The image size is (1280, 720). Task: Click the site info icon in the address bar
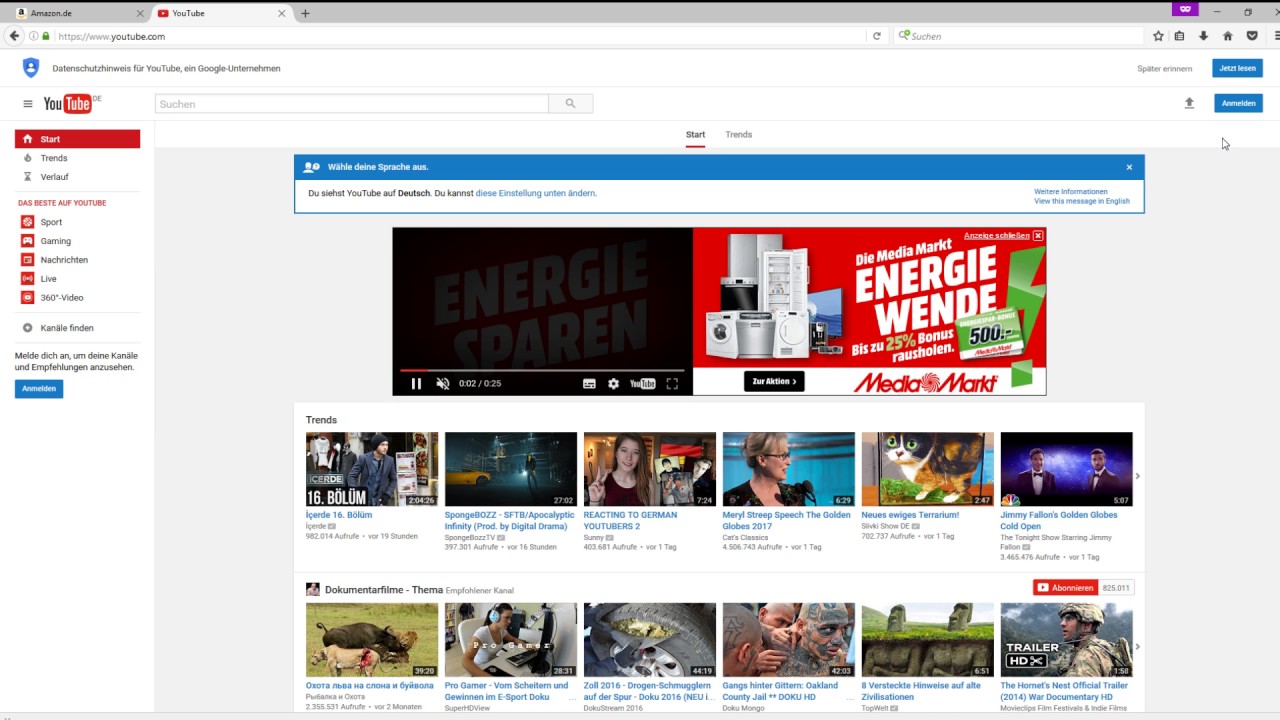pyautogui.click(x=34, y=36)
